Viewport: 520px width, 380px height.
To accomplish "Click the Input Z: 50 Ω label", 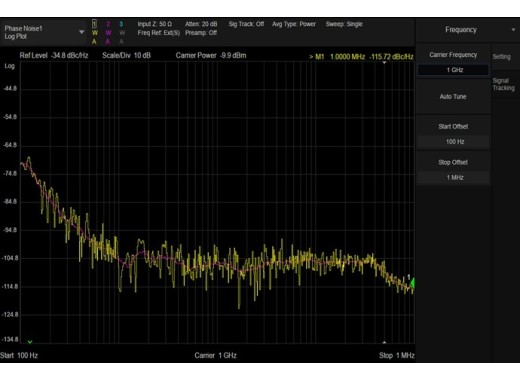I will 155,24.
